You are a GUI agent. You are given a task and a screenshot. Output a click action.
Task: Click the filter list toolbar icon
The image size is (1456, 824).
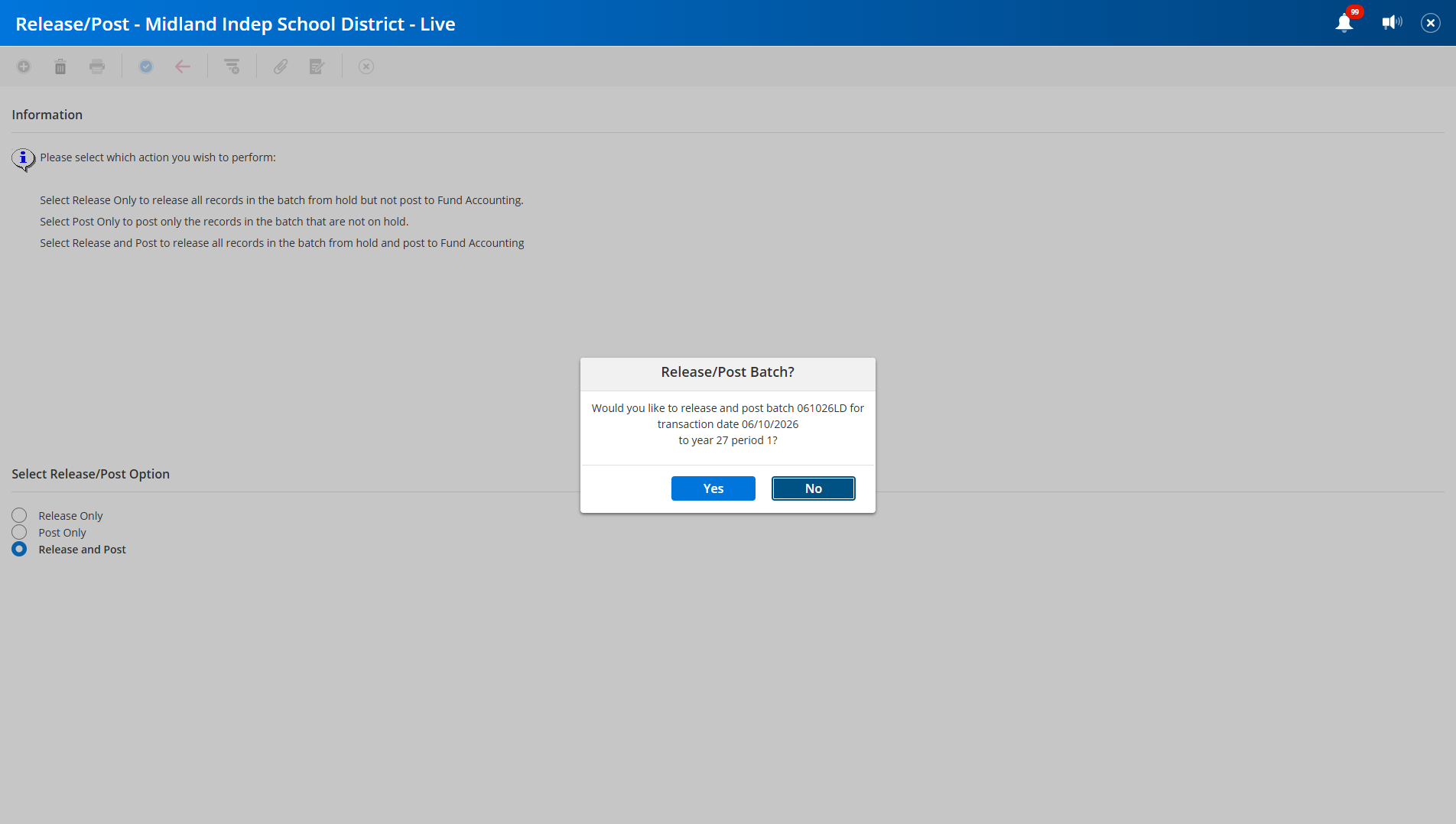tap(232, 67)
